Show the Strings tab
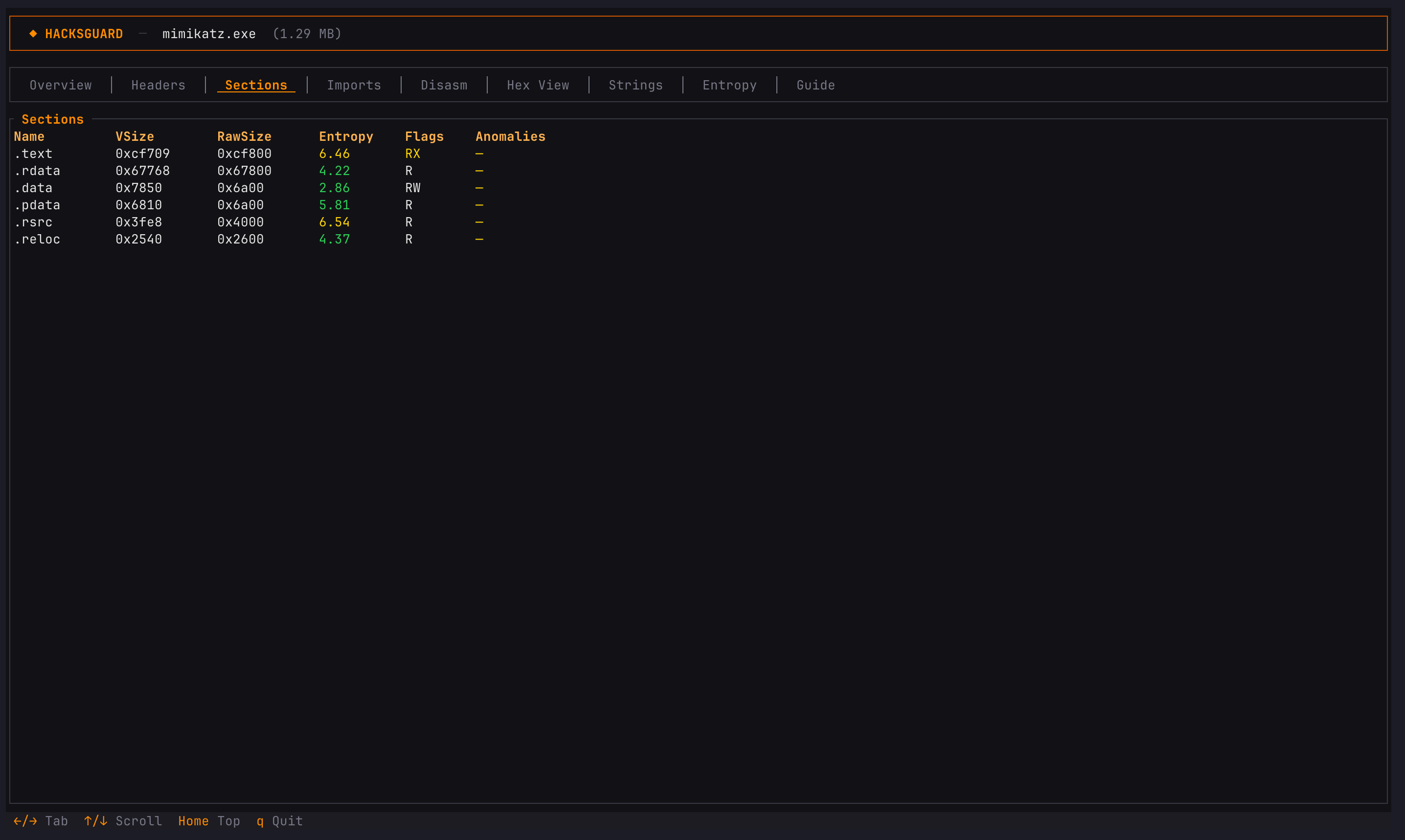 (x=635, y=86)
